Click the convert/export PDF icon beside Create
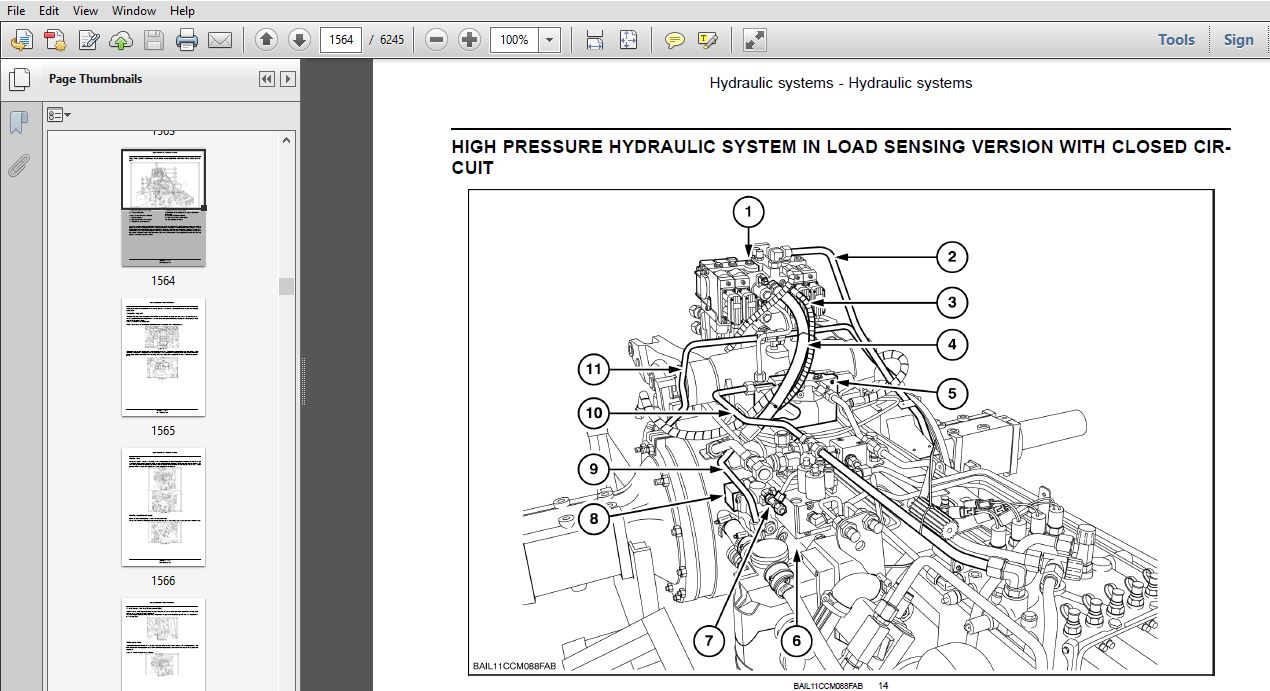 [x=55, y=40]
